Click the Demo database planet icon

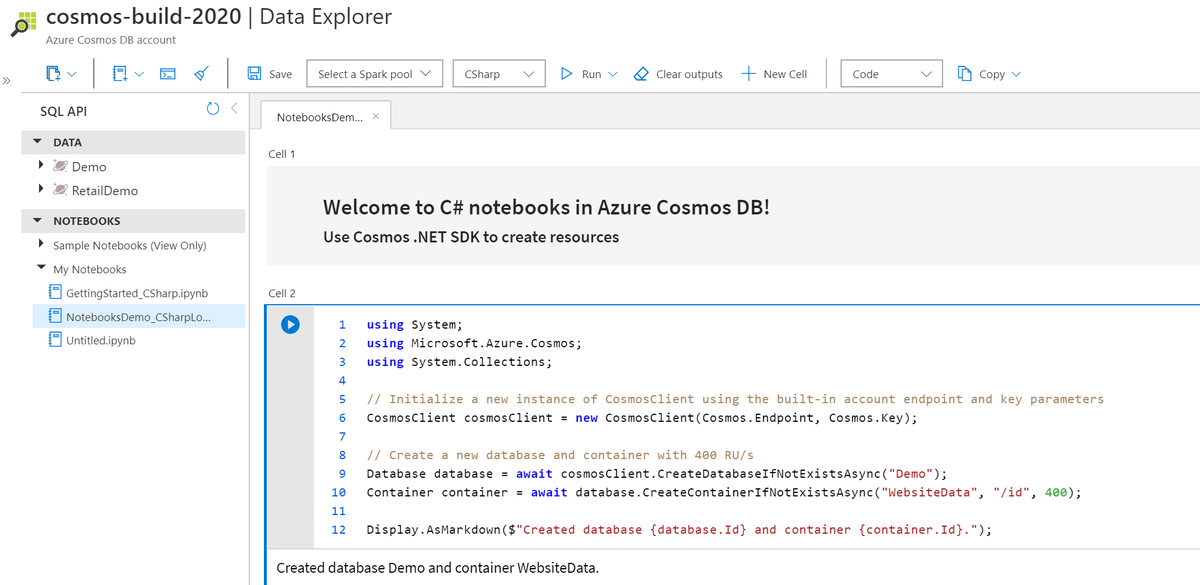click(x=59, y=166)
